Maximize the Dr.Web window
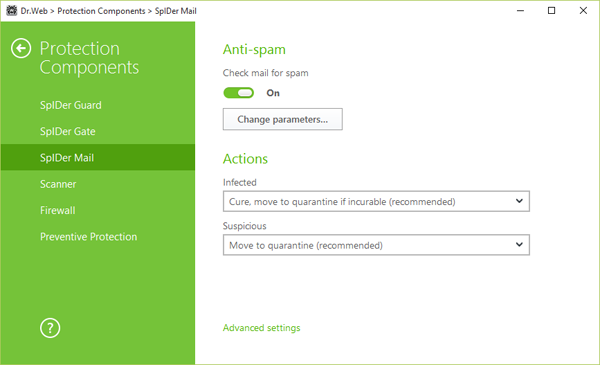 551,11
